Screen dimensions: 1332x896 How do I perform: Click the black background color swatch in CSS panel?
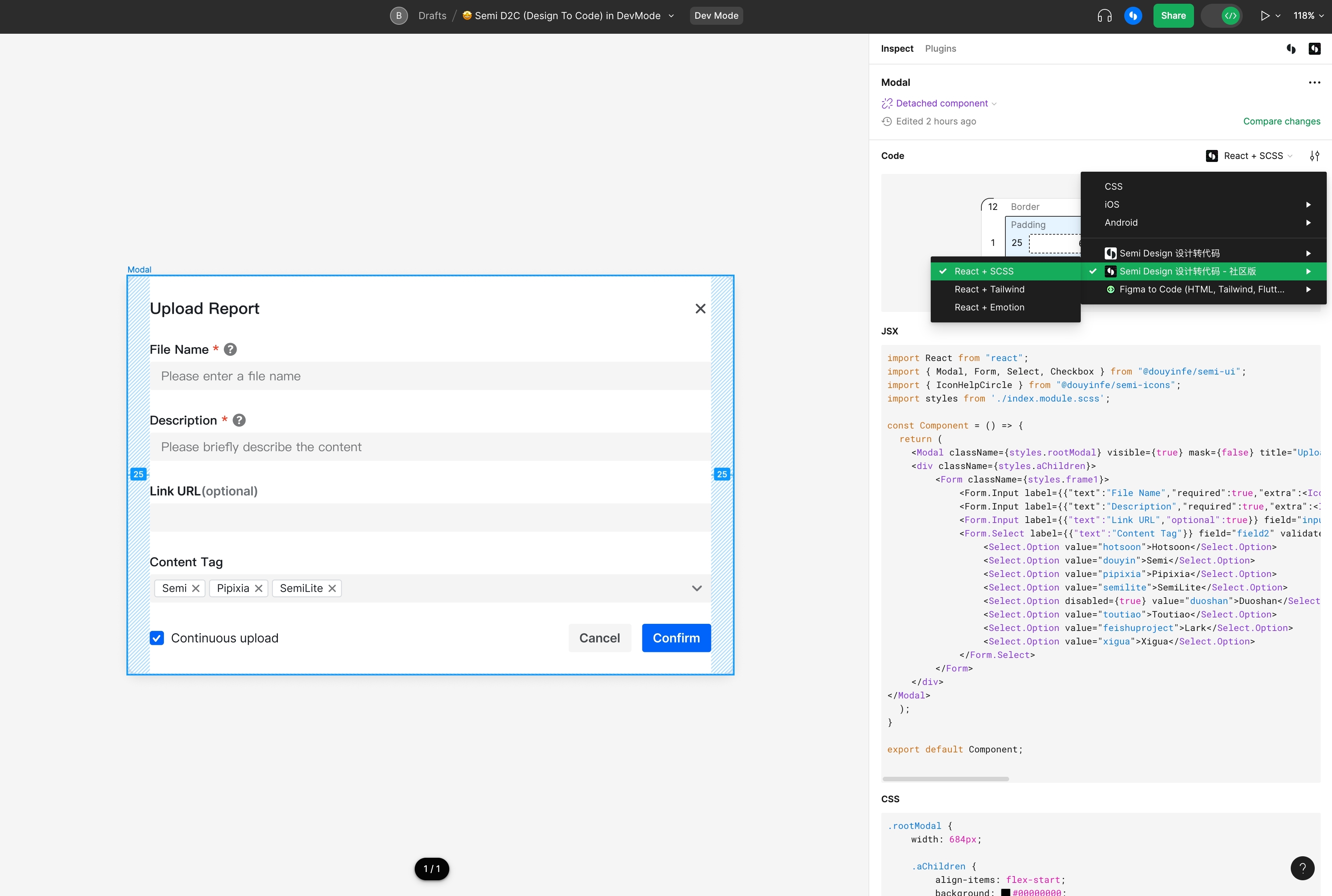tap(1006, 892)
